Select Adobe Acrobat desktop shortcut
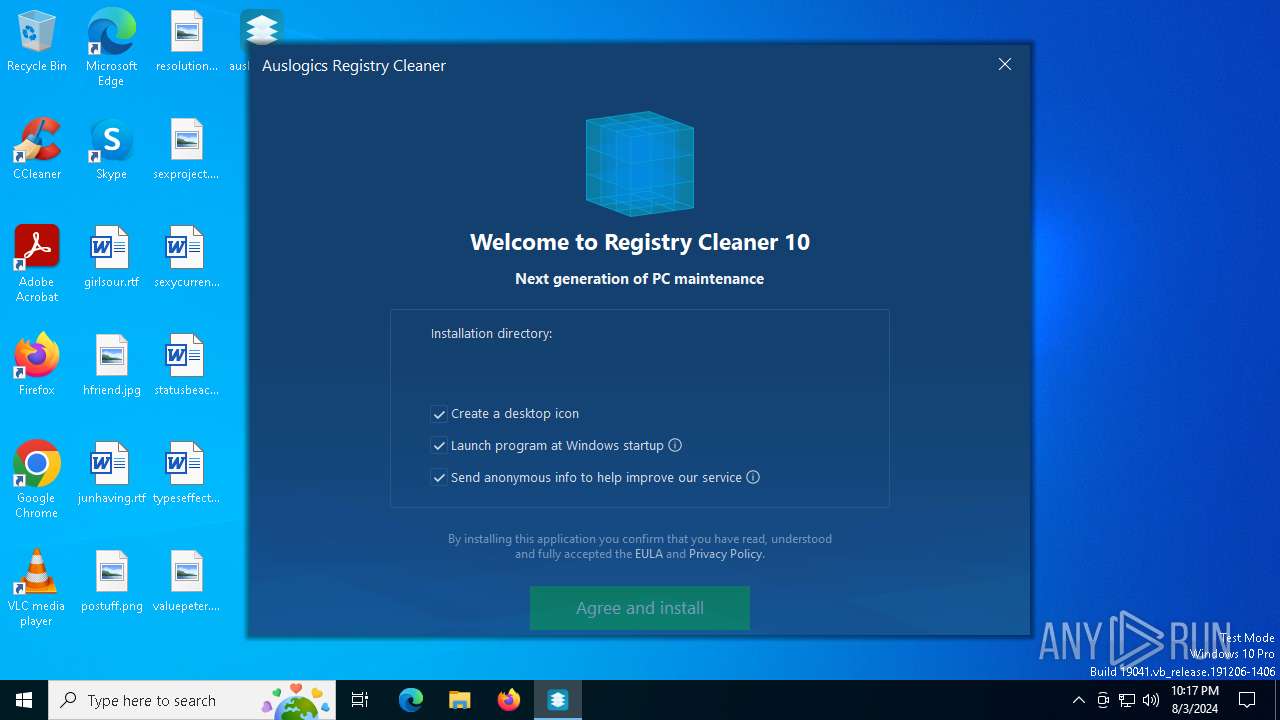Image resolution: width=1280 pixels, height=720 pixels. 37,264
